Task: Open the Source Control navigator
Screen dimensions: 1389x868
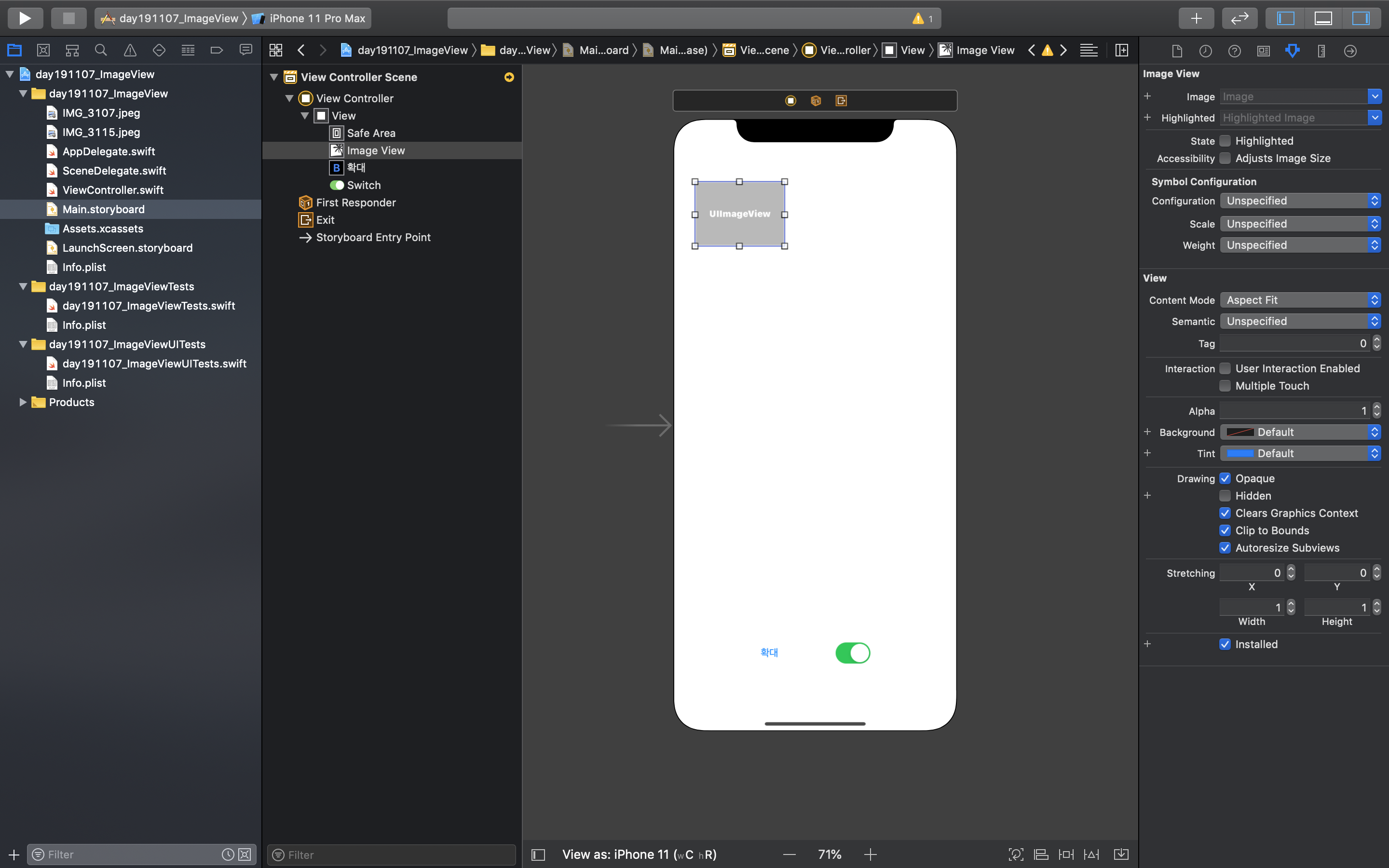Action: 43,51
